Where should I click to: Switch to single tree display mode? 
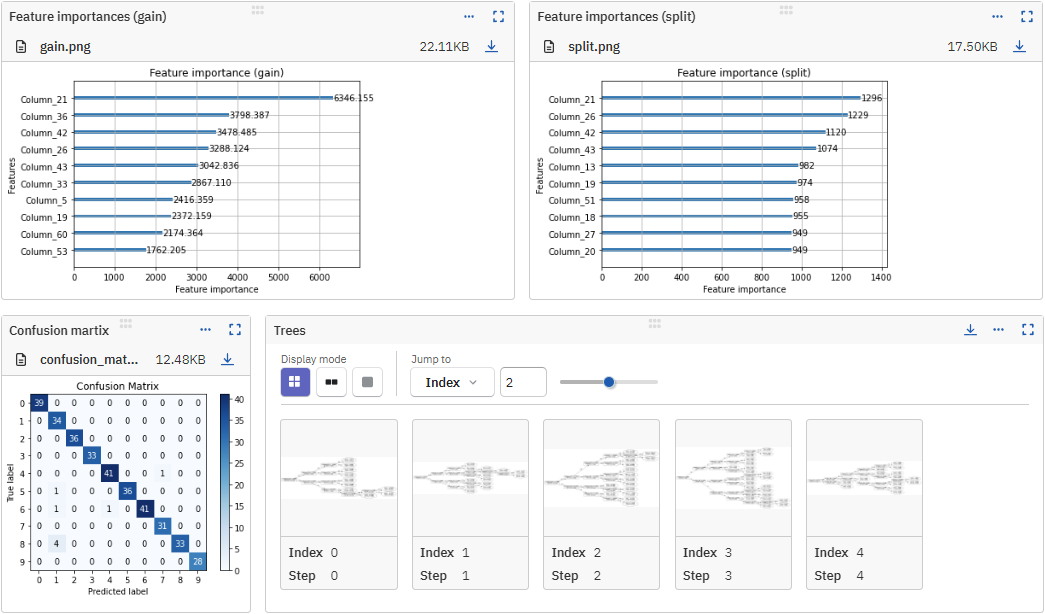coord(365,382)
